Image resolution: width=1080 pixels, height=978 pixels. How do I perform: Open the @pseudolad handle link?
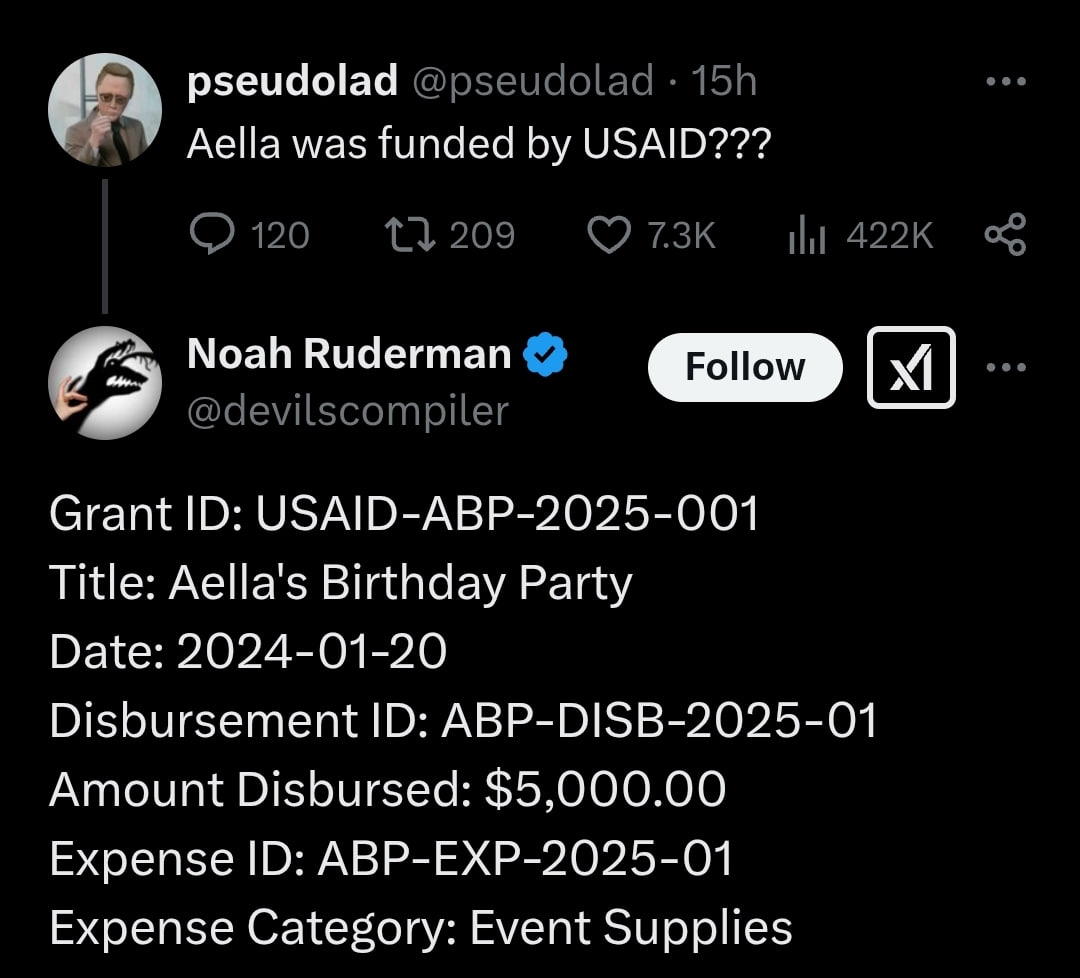532,82
